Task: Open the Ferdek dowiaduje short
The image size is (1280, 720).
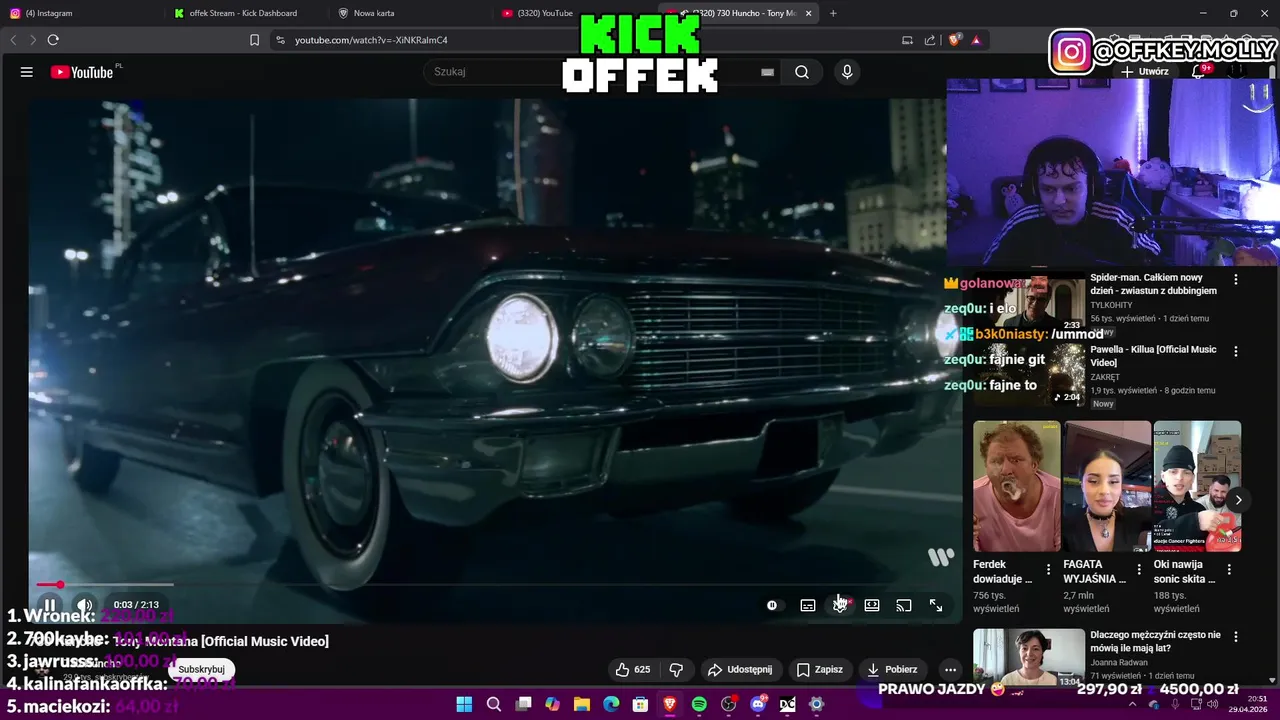Action: click(1016, 486)
